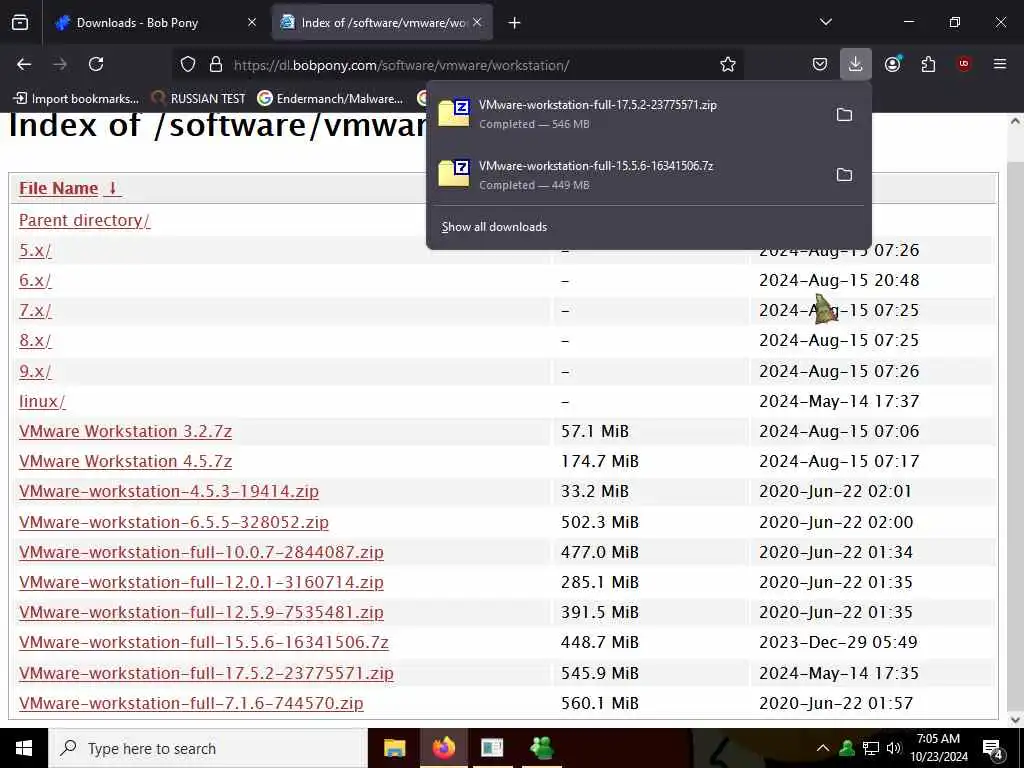
Task: Download VMware-workstation-6.5.5-328052.zip
Action: tap(174, 522)
